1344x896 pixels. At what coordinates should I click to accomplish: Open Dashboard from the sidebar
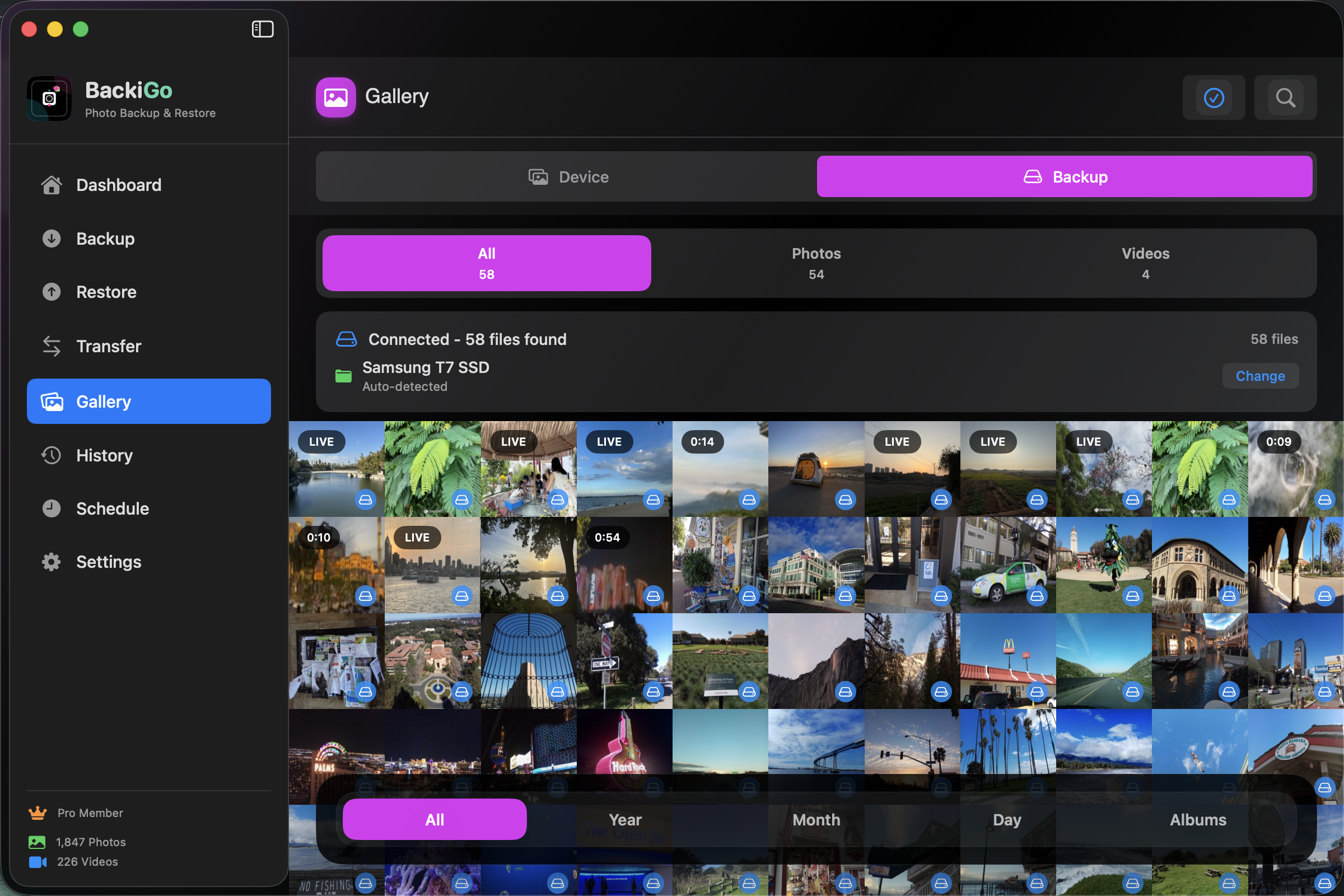[x=118, y=185]
